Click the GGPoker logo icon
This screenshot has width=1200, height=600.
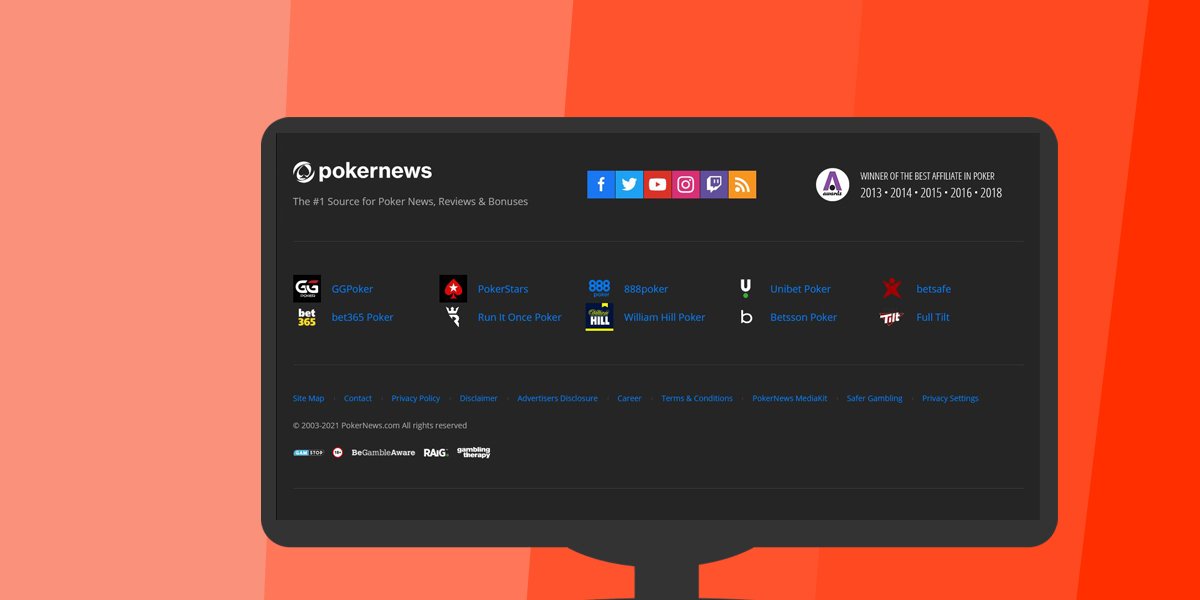coord(307,288)
